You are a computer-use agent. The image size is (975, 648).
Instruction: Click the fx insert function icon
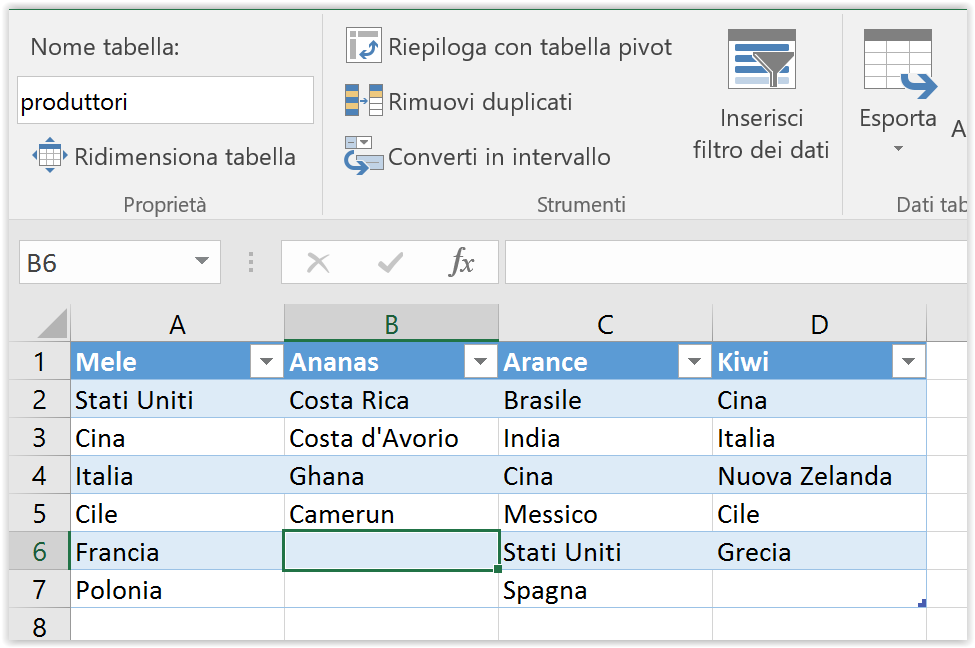[x=461, y=262]
